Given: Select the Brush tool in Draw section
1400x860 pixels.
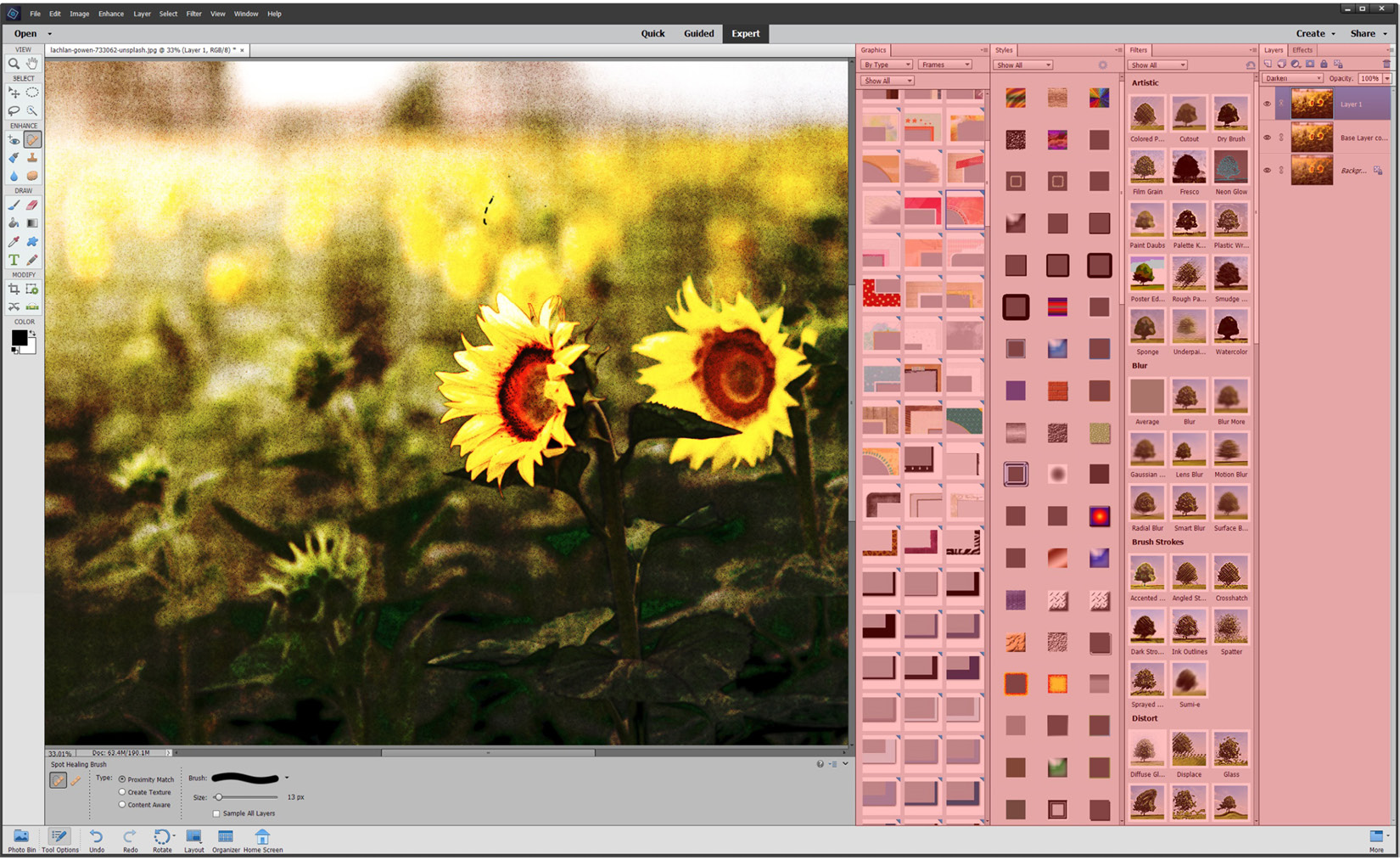Looking at the screenshot, I should tap(14, 205).
